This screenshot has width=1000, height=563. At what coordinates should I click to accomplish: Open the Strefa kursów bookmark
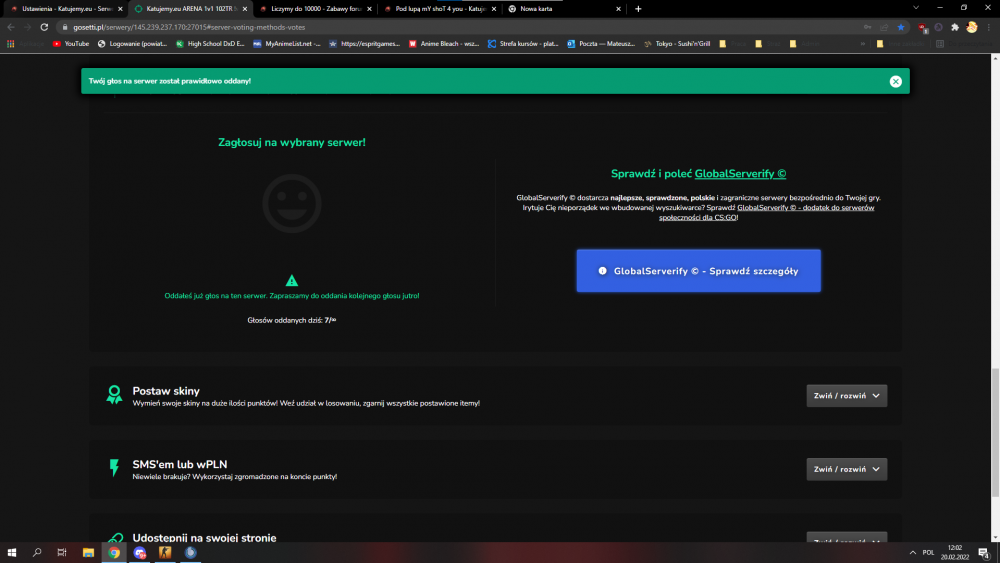[523, 44]
